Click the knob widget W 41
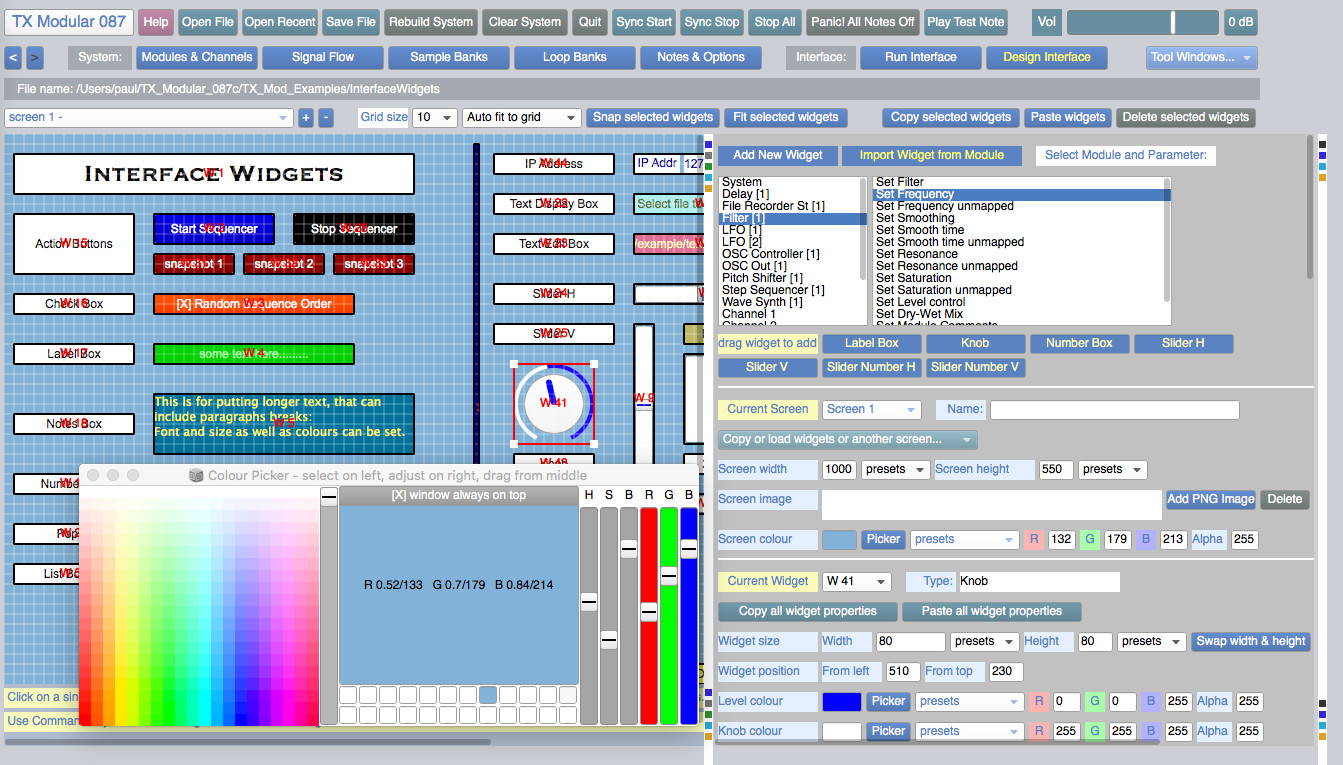 [x=553, y=402]
